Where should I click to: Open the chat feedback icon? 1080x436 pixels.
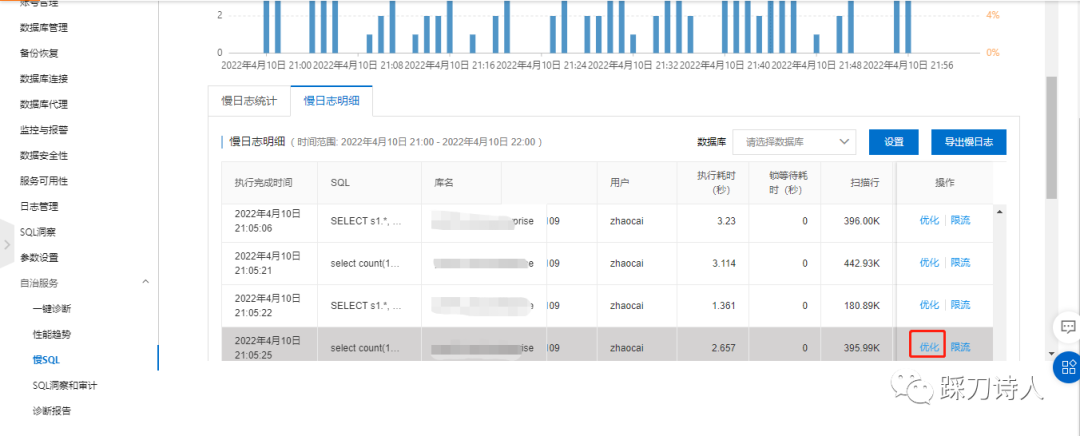pos(1067,327)
